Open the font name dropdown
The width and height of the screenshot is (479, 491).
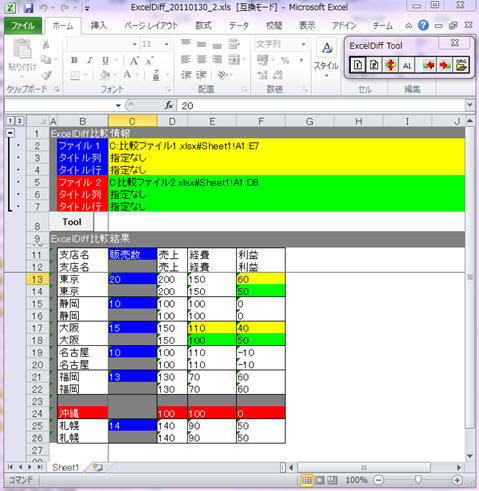coord(134,44)
